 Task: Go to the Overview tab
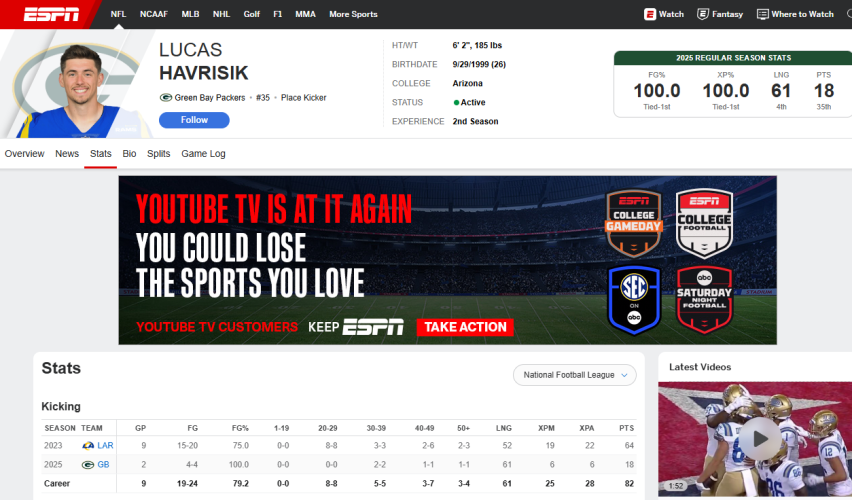(x=24, y=154)
